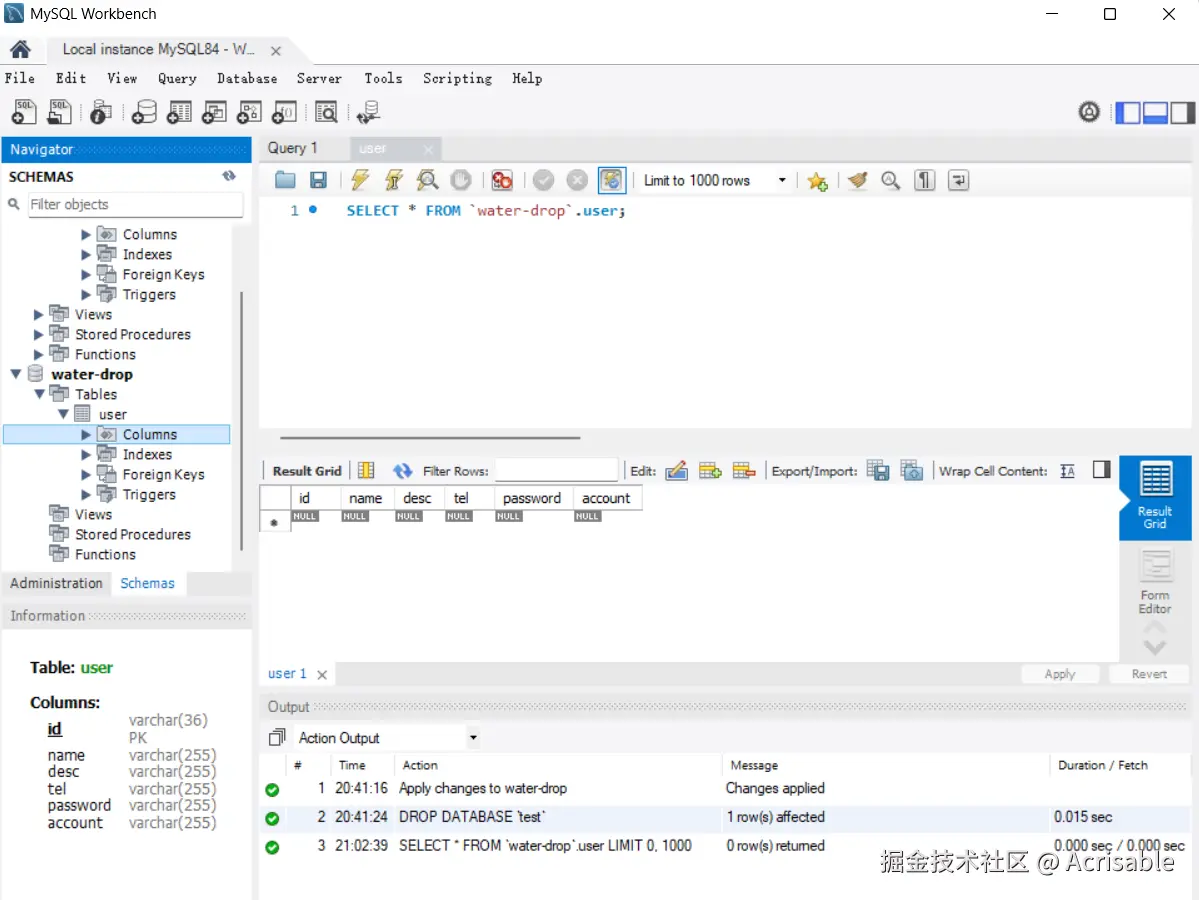Toggle auto-commit mode button

612,180
